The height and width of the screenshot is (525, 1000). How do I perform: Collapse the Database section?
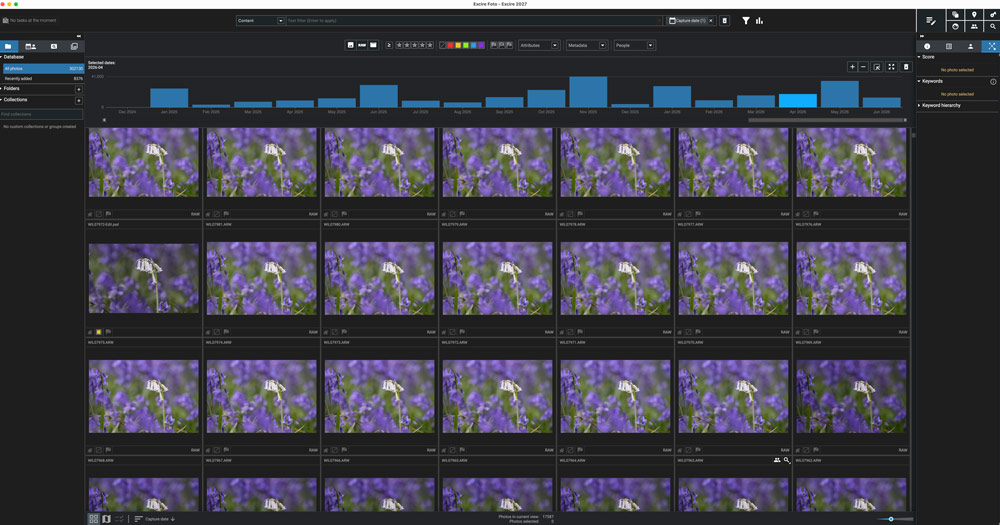point(1,57)
